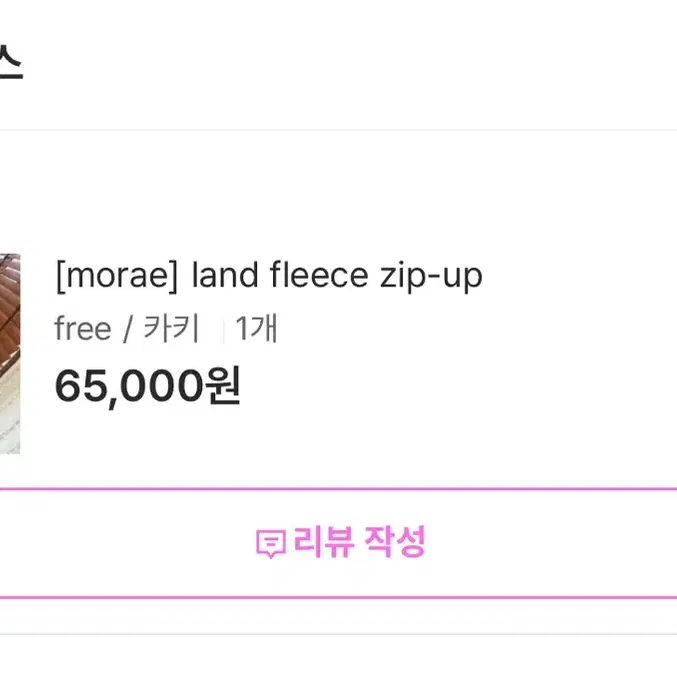This screenshot has height=677, width=677.
Task: Click the 작성 text in the review button
Action: (x=395, y=542)
